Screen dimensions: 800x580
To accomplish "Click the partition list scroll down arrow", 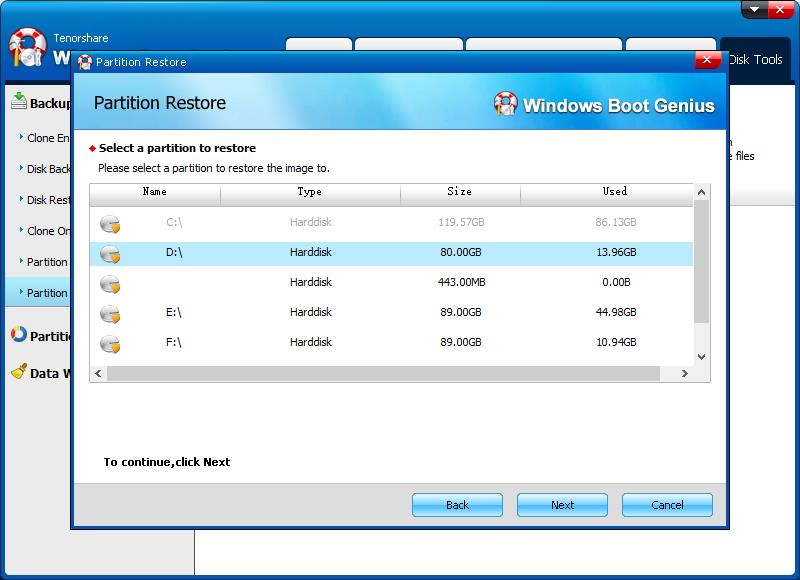I will 702,357.
